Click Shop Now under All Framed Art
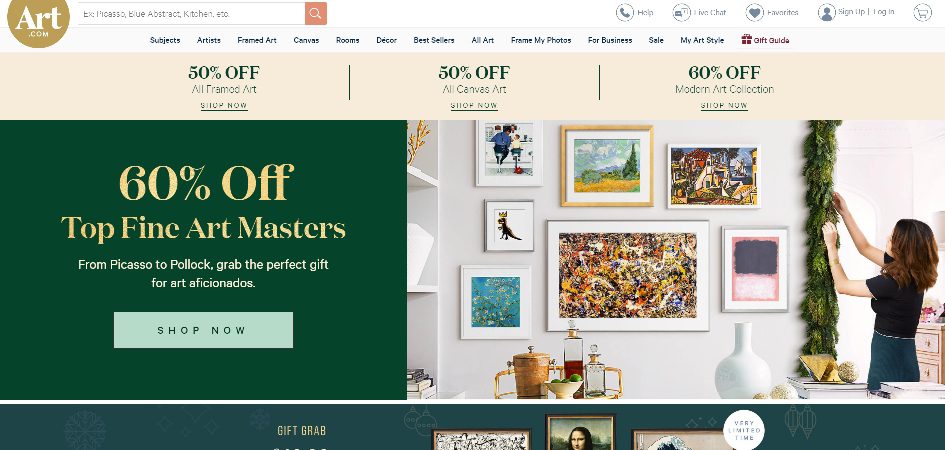The height and width of the screenshot is (450, 945). (x=224, y=105)
